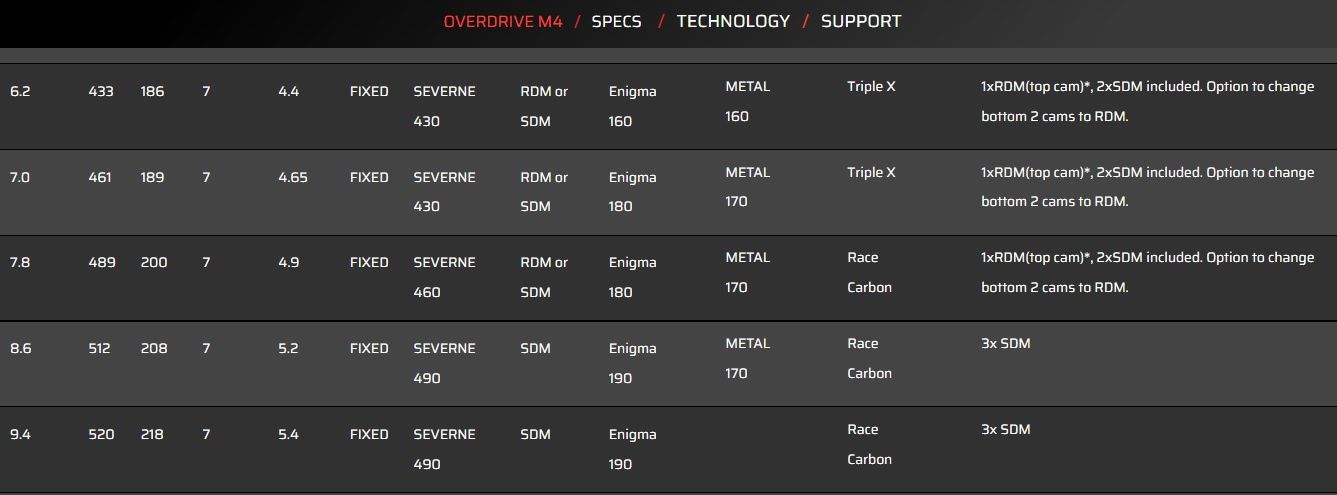This screenshot has width=1337, height=495.
Task: Click value 218 in 9.4 row
Action: [152, 434]
